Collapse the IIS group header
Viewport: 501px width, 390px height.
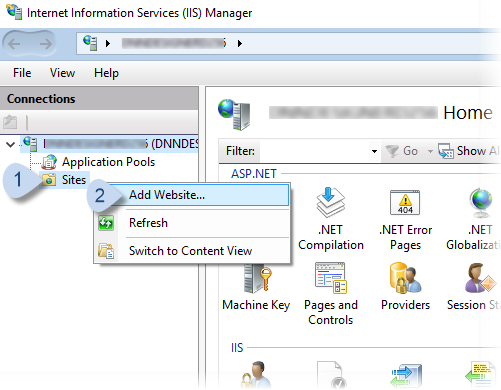pos(237,348)
